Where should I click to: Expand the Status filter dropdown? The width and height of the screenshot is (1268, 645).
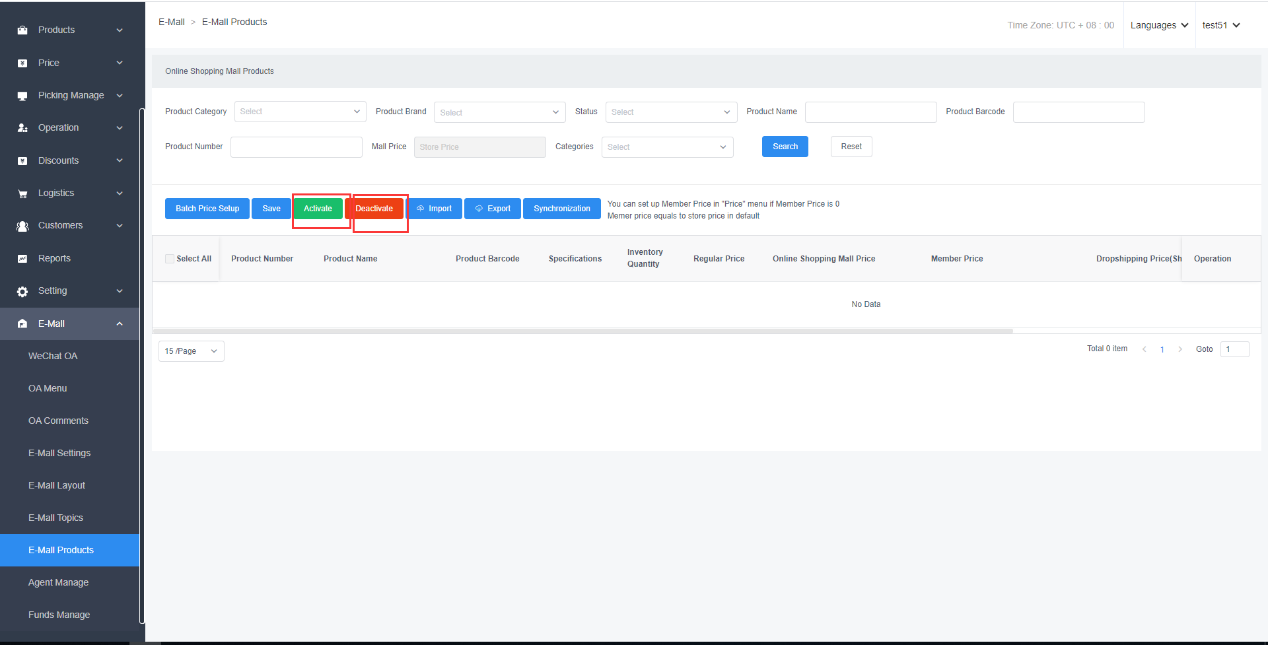[670, 112]
